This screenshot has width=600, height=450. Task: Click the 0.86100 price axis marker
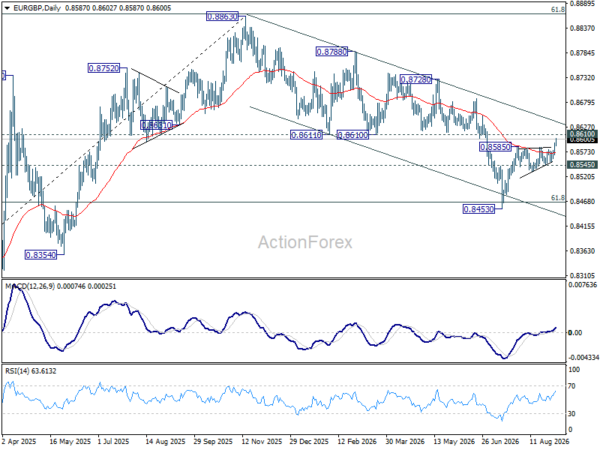tap(582, 134)
